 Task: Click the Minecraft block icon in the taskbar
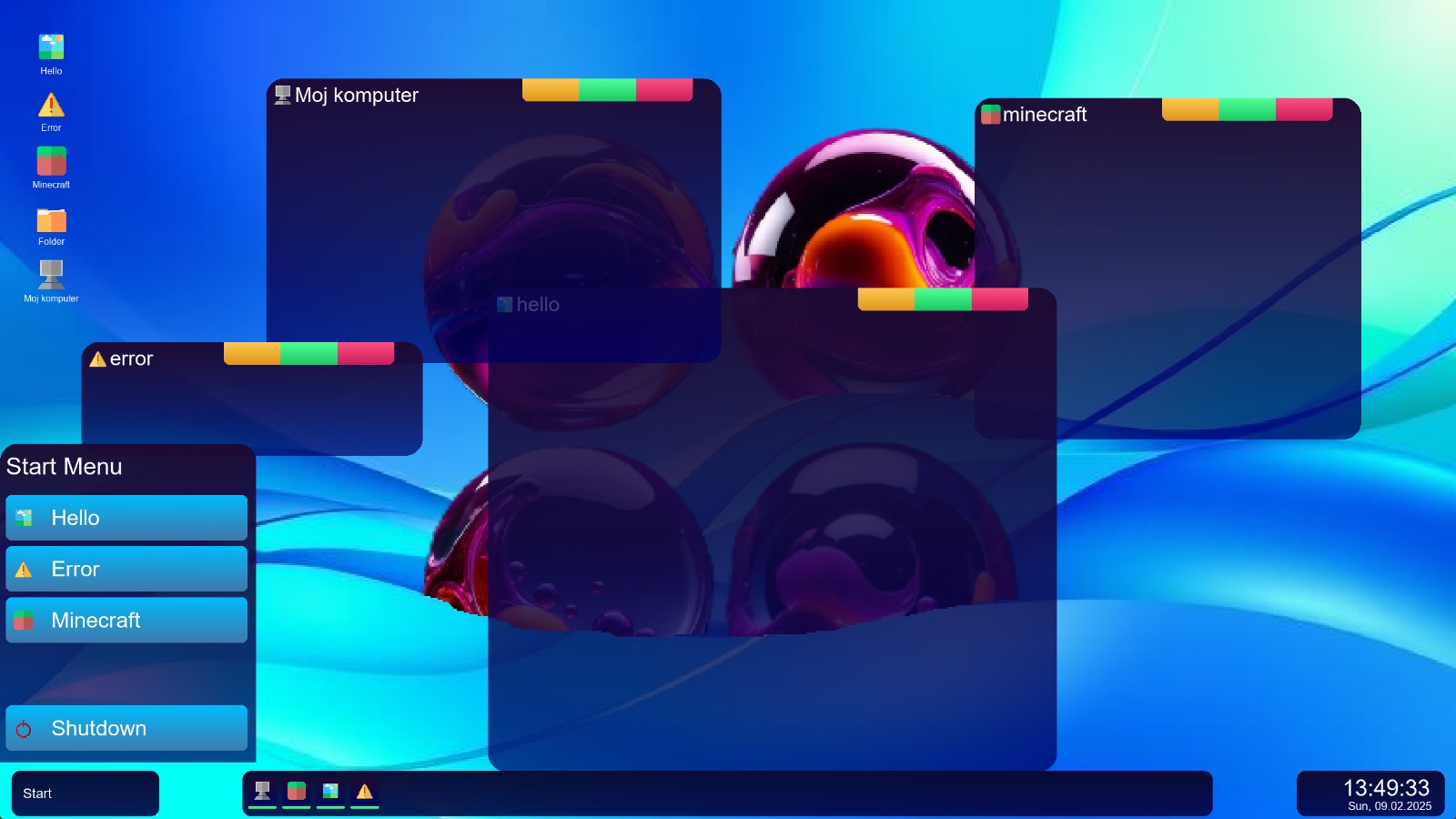coord(297,791)
